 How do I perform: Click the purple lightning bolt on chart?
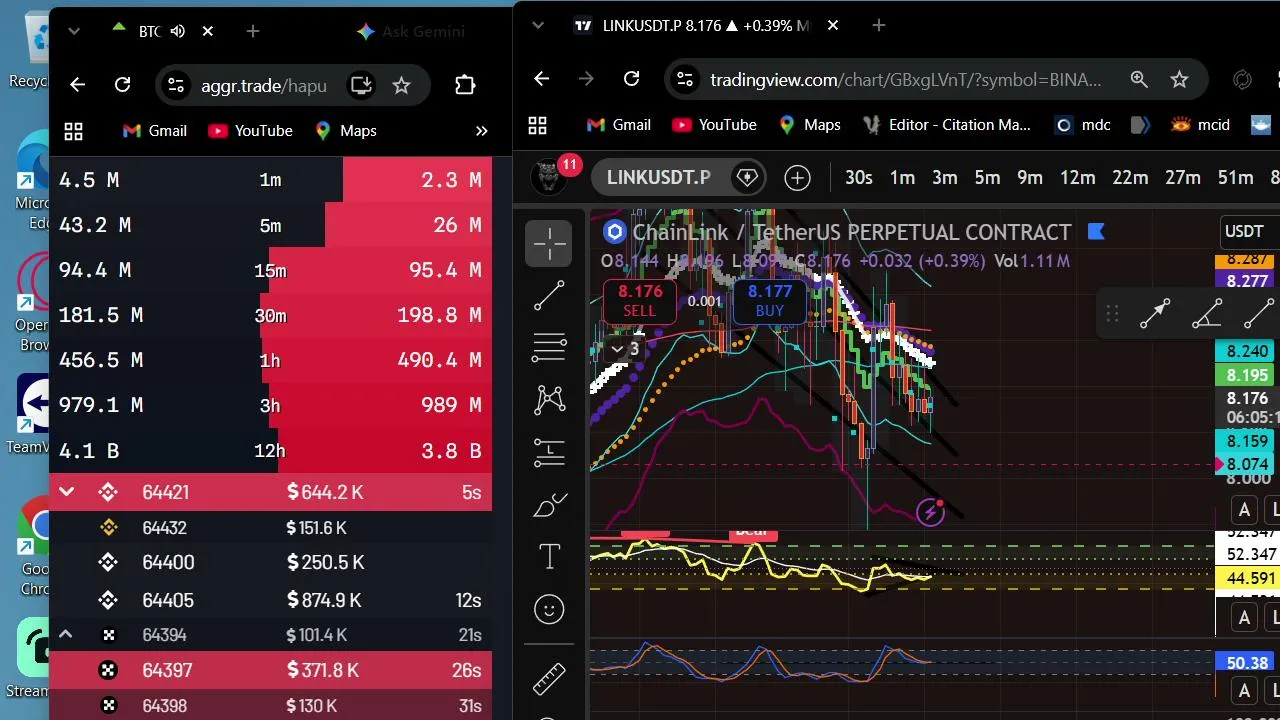tap(930, 513)
